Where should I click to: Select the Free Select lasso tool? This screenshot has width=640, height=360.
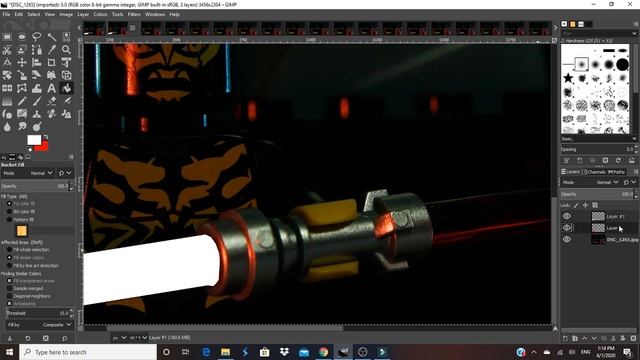(37, 37)
